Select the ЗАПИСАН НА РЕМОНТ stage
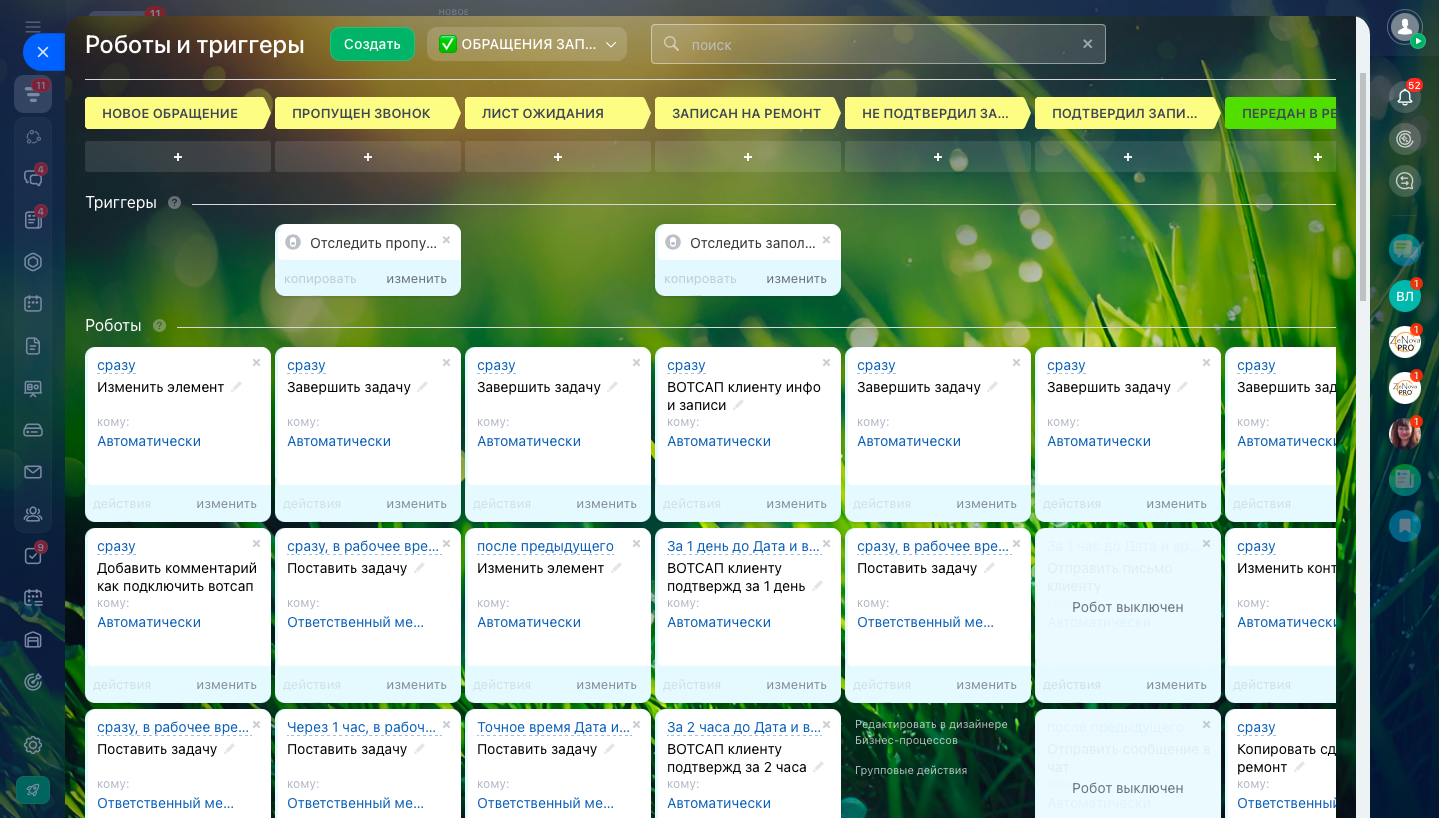 [747, 113]
